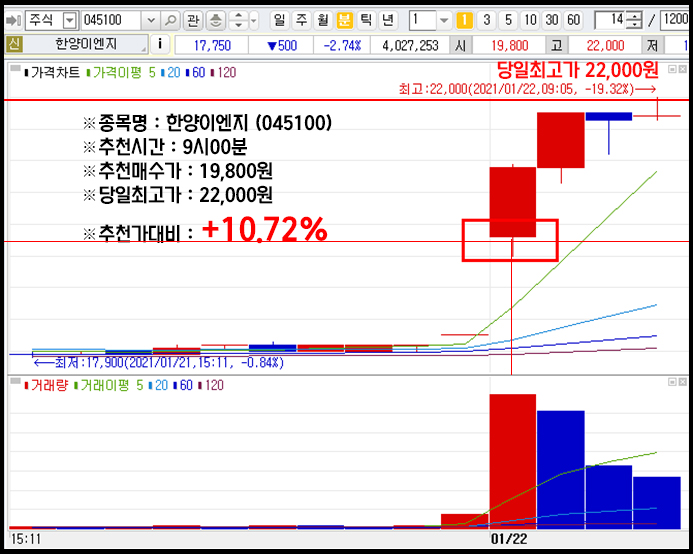Click the 20-period volume average legend
Screen dimensions: 693x554
[x=158, y=386]
